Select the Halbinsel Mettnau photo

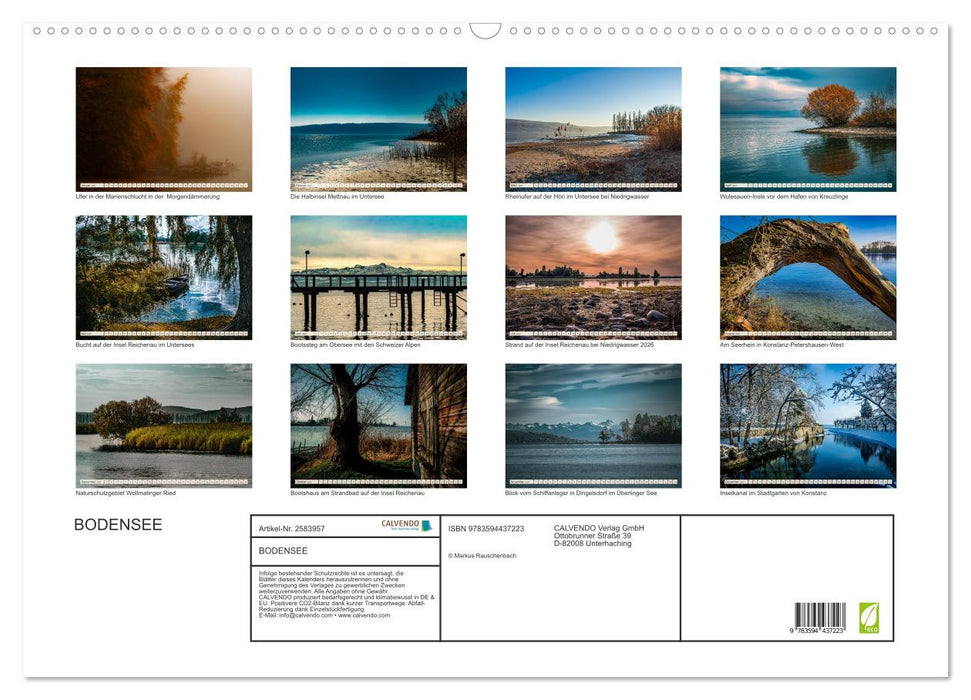tap(378, 129)
